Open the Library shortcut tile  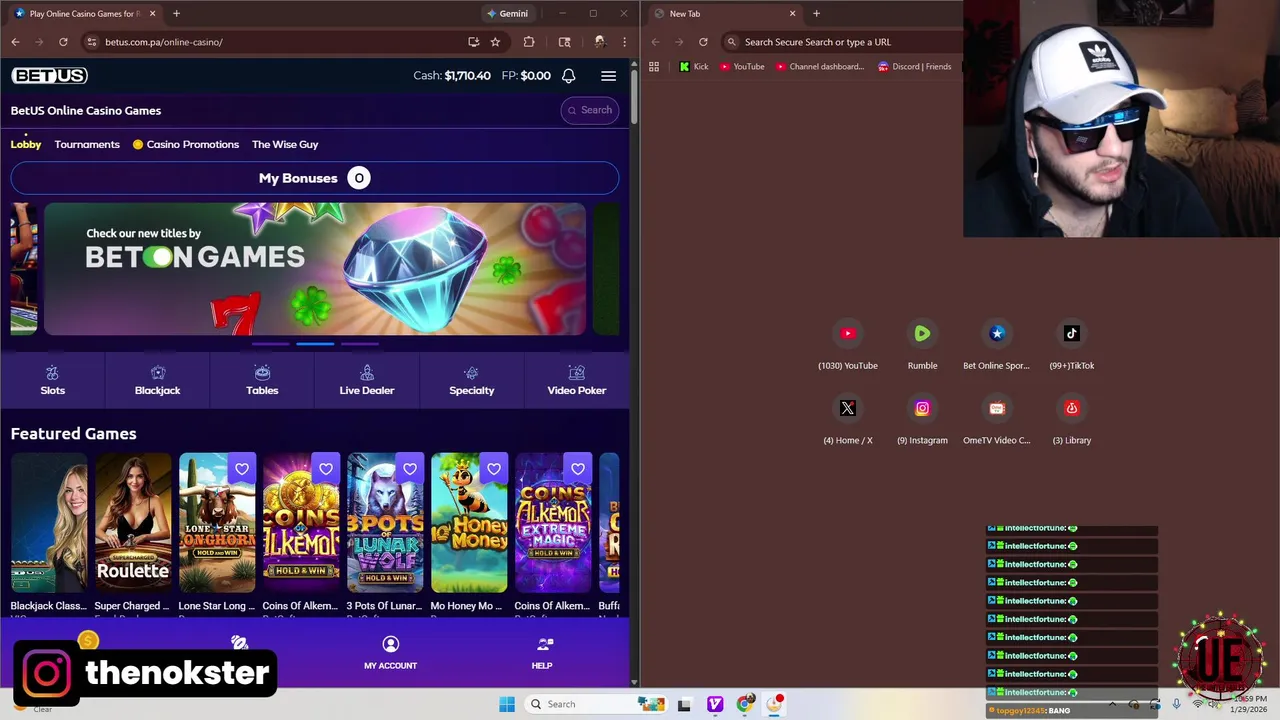(x=1071, y=420)
